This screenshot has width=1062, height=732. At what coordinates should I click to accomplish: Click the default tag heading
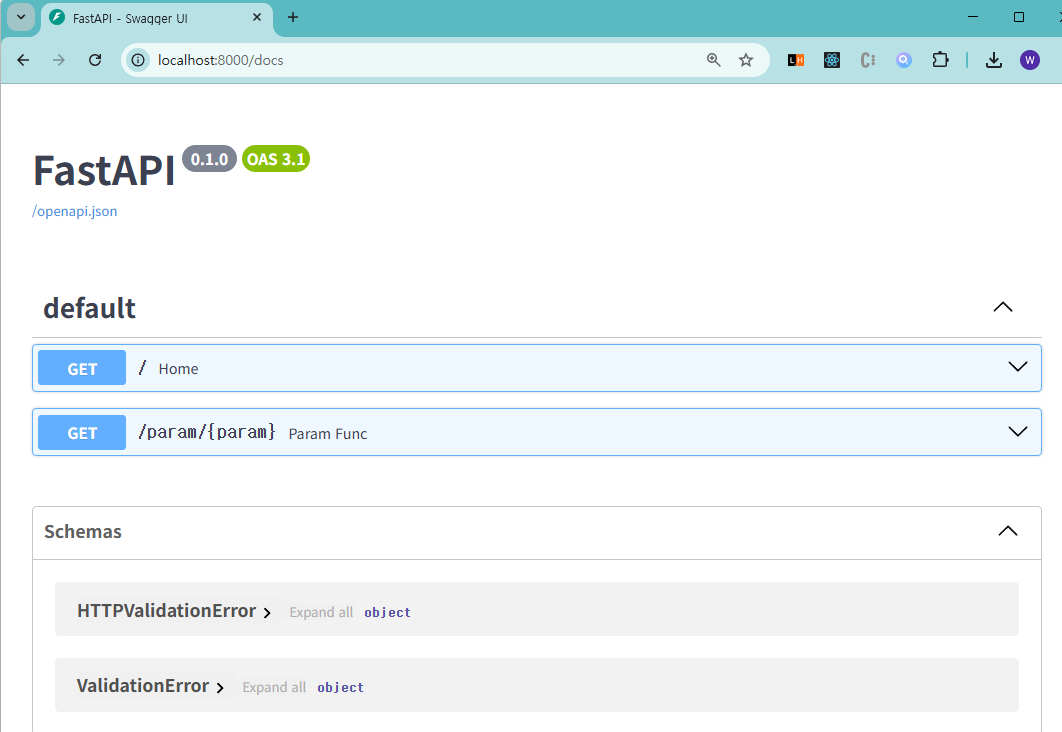click(x=89, y=308)
